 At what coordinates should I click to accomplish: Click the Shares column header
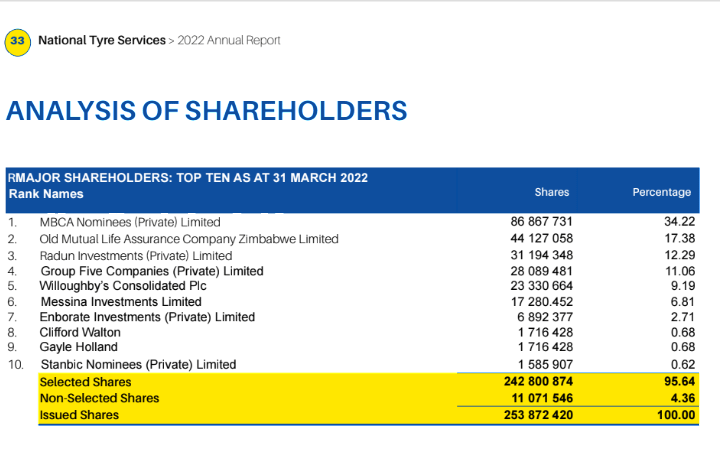point(552,192)
